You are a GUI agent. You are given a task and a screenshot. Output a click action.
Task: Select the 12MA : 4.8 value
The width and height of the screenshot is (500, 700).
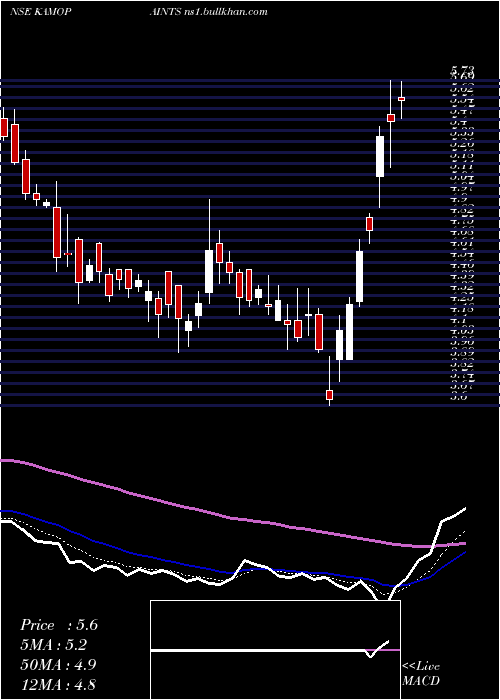(58, 684)
